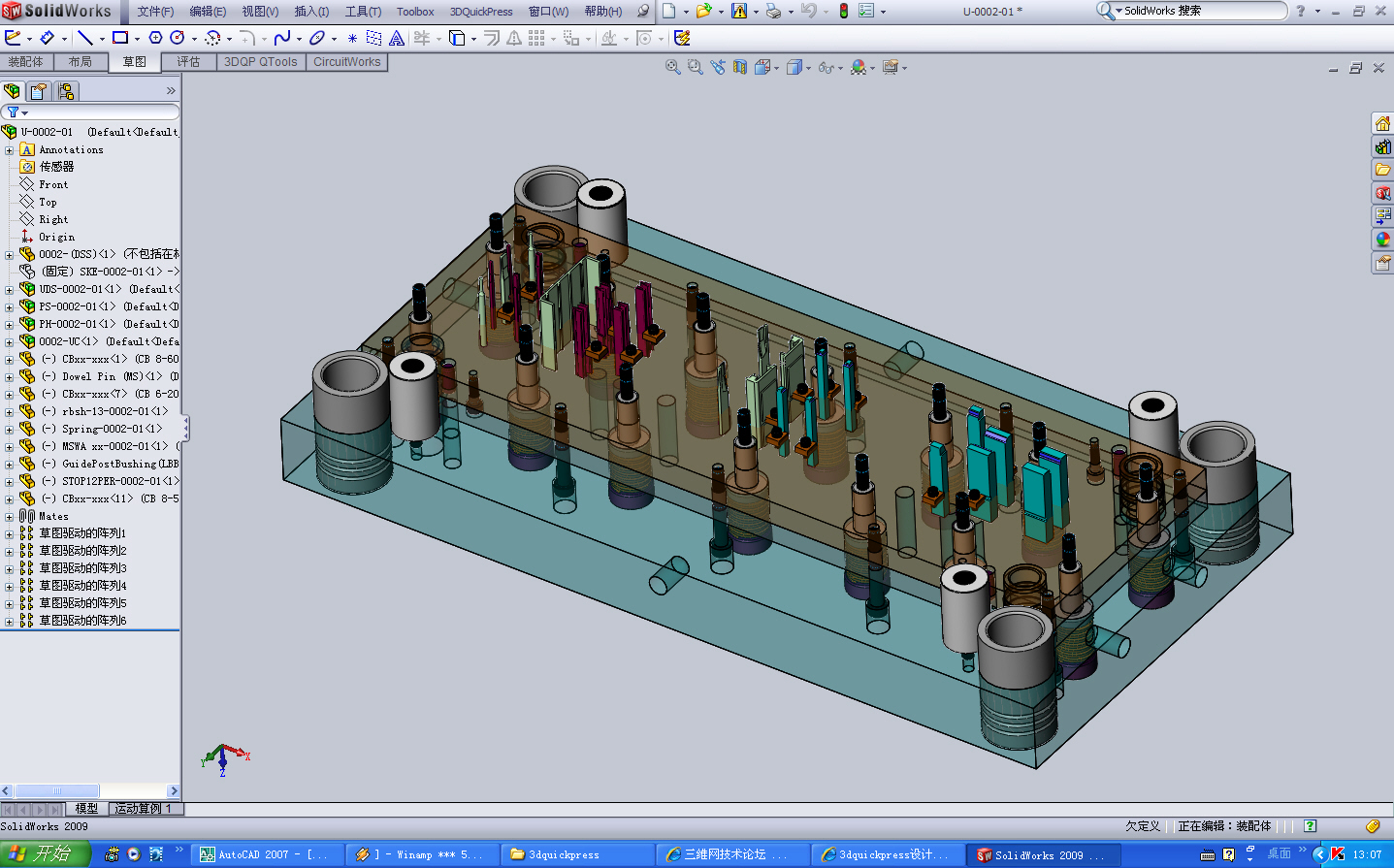
Task: Open the ConfigurationManager tab
Action: (x=66, y=91)
